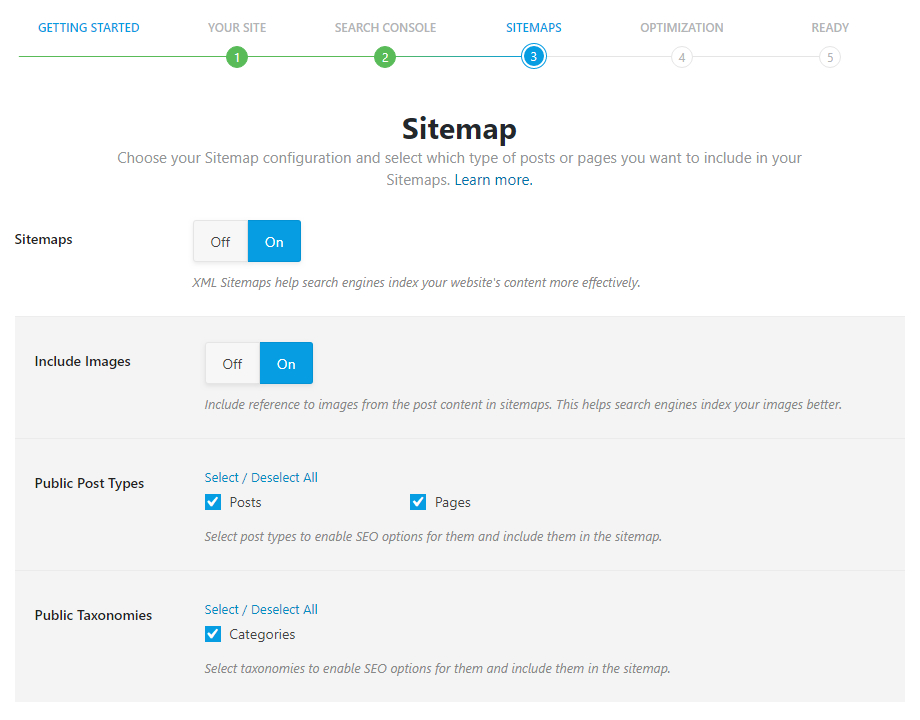Image resolution: width=920 pixels, height=720 pixels.
Task: Click step 5 circle under Ready
Action: click(x=830, y=57)
